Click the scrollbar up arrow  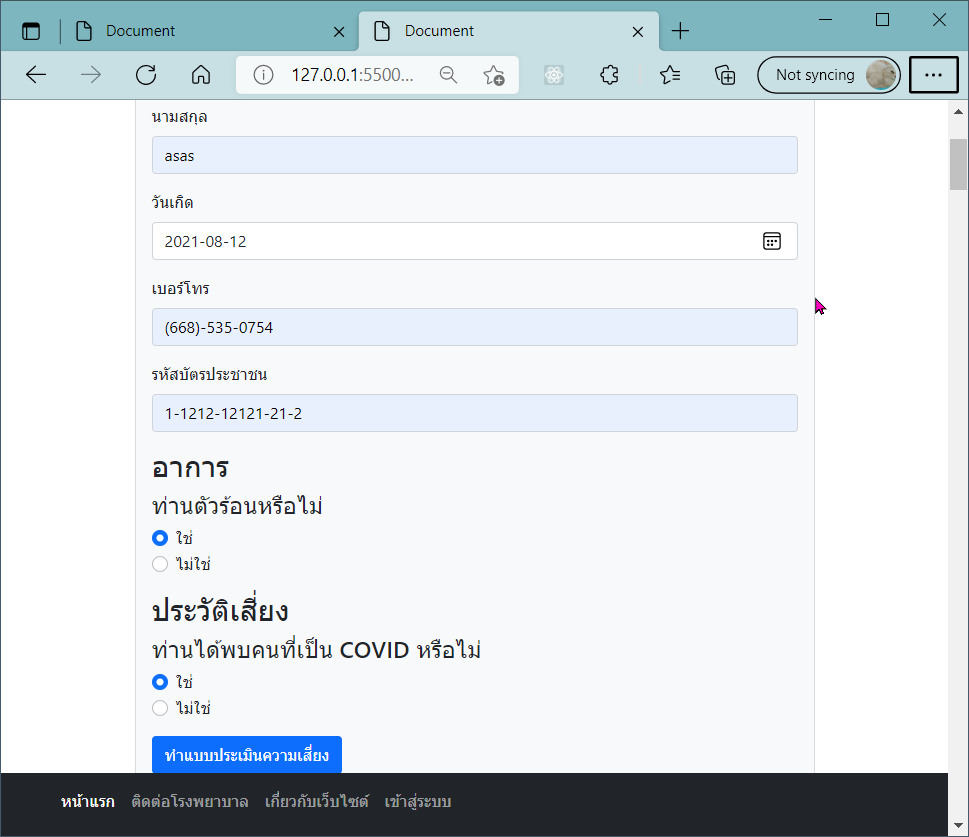(x=958, y=112)
